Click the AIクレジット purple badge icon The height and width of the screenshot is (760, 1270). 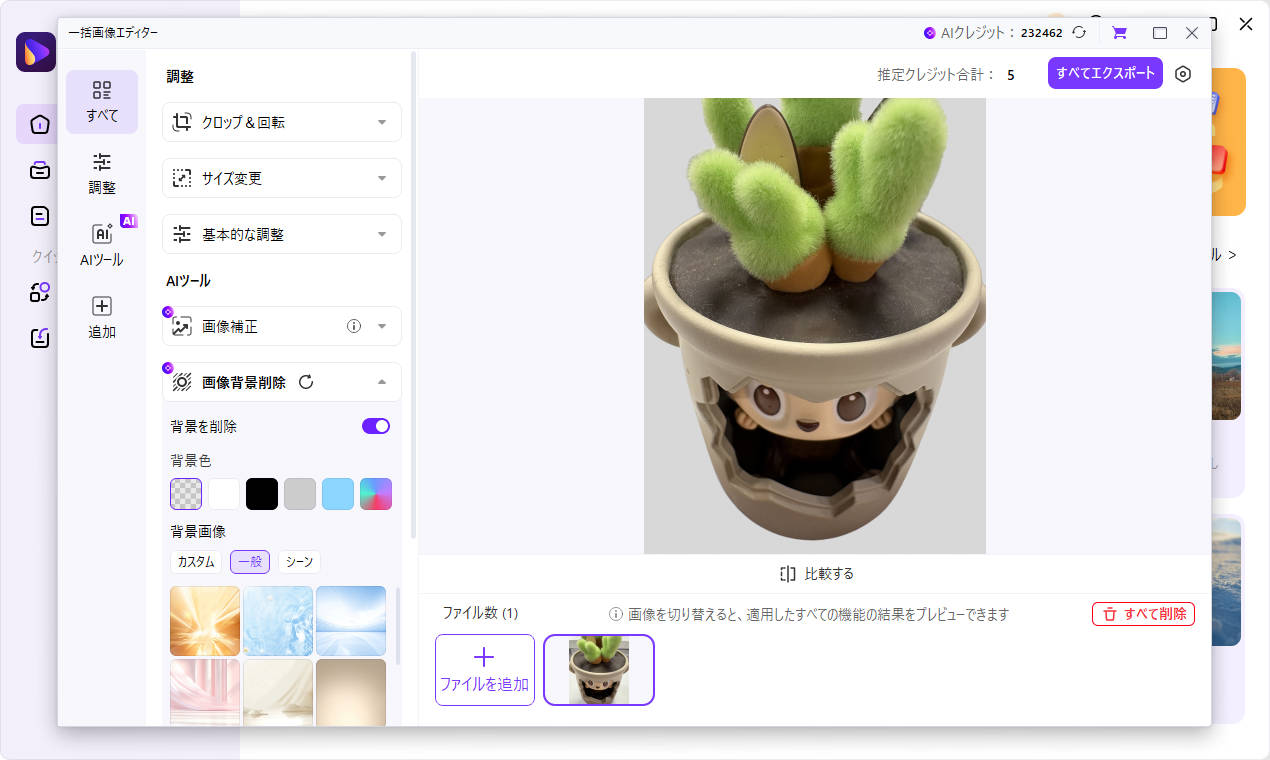click(930, 33)
